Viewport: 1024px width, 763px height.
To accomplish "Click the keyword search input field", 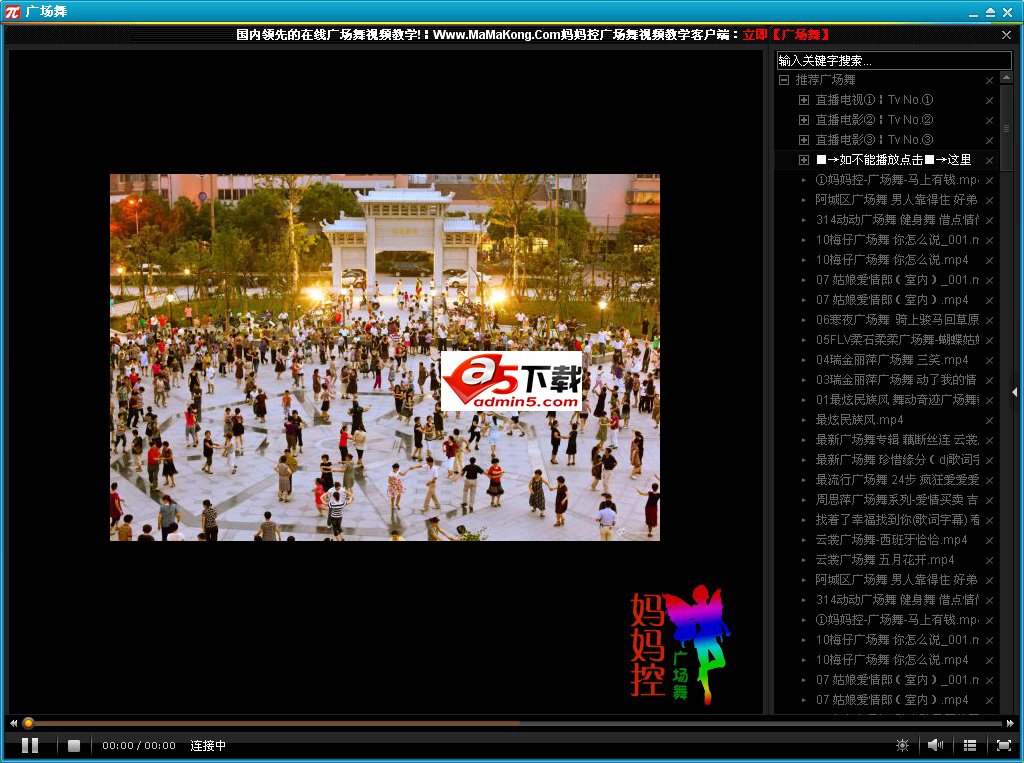I will point(893,61).
